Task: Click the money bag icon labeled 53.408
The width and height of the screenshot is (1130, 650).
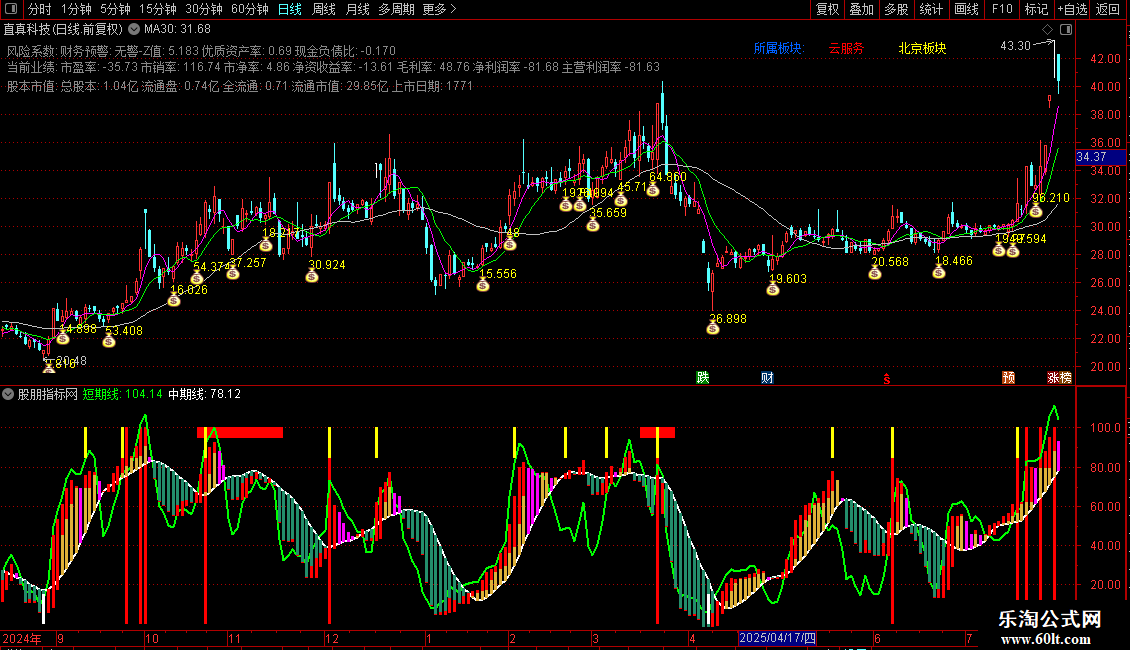Action: coord(108,341)
